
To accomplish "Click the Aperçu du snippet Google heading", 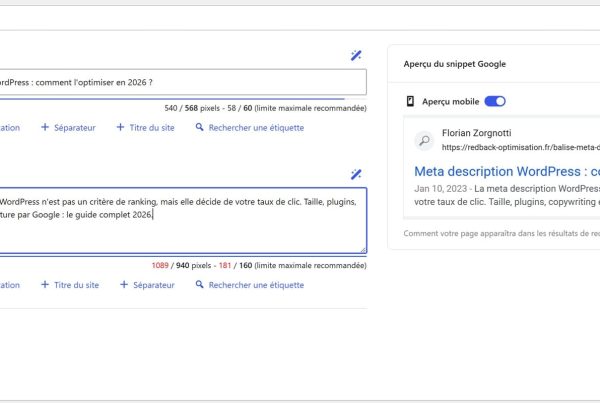I will [455, 64].
